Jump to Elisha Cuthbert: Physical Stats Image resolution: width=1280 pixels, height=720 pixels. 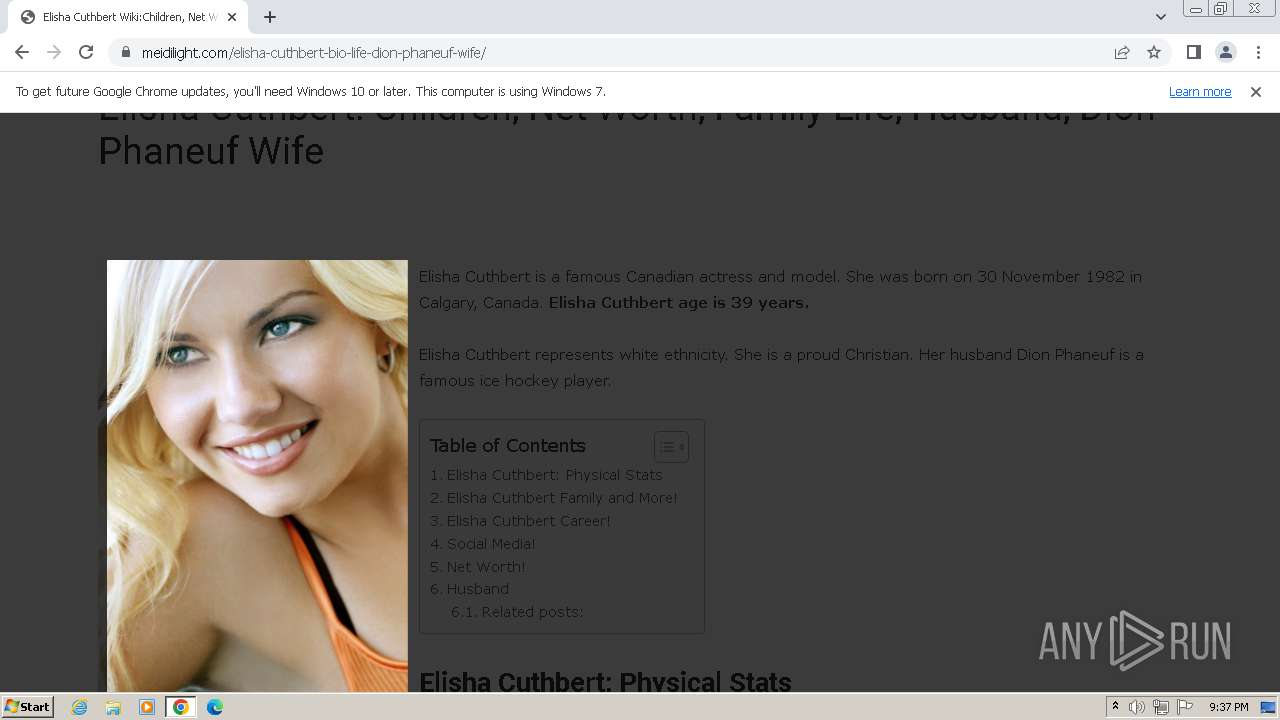[554, 475]
